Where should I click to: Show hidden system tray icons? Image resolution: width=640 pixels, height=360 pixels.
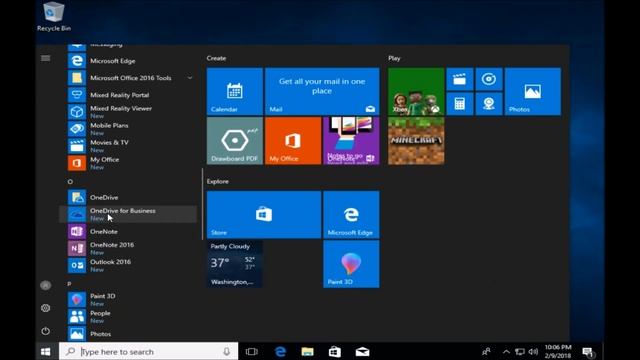pyautogui.click(x=506, y=351)
